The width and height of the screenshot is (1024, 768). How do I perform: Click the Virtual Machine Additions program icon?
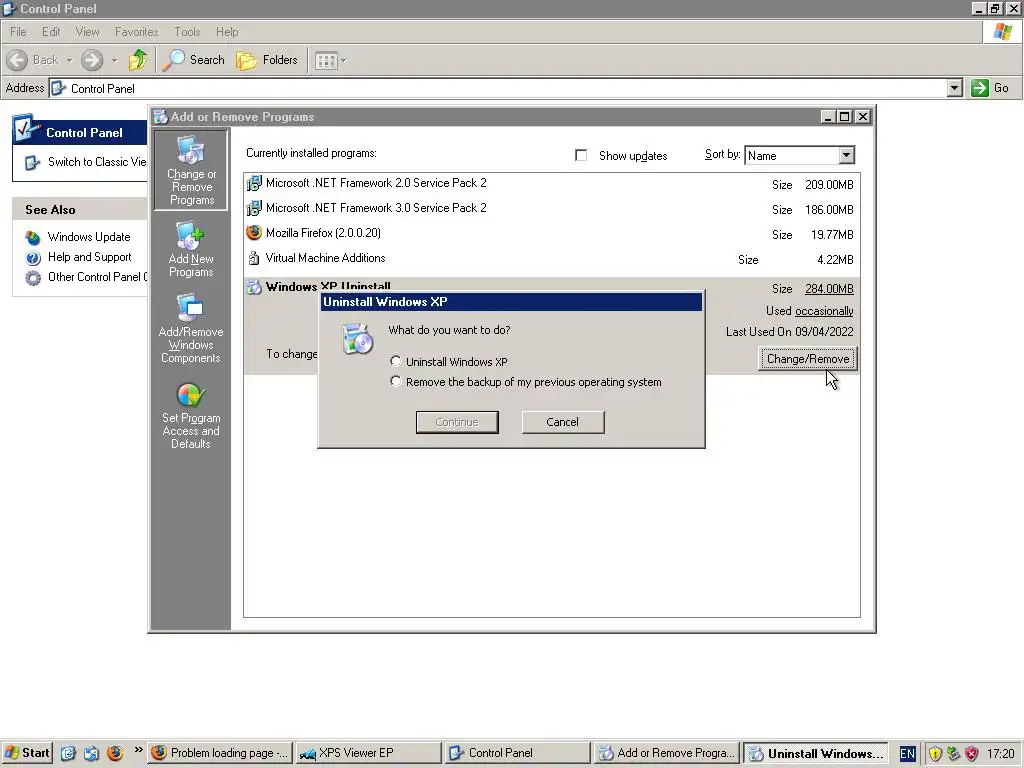254,259
